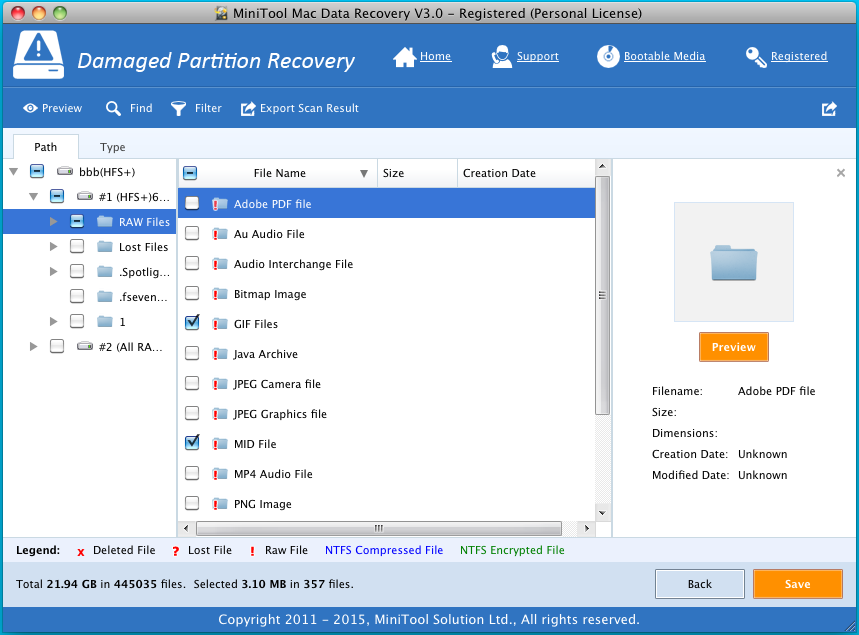Click the Export Scan Result icon
Viewport: 859px width, 635px height.
click(x=248, y=108)
